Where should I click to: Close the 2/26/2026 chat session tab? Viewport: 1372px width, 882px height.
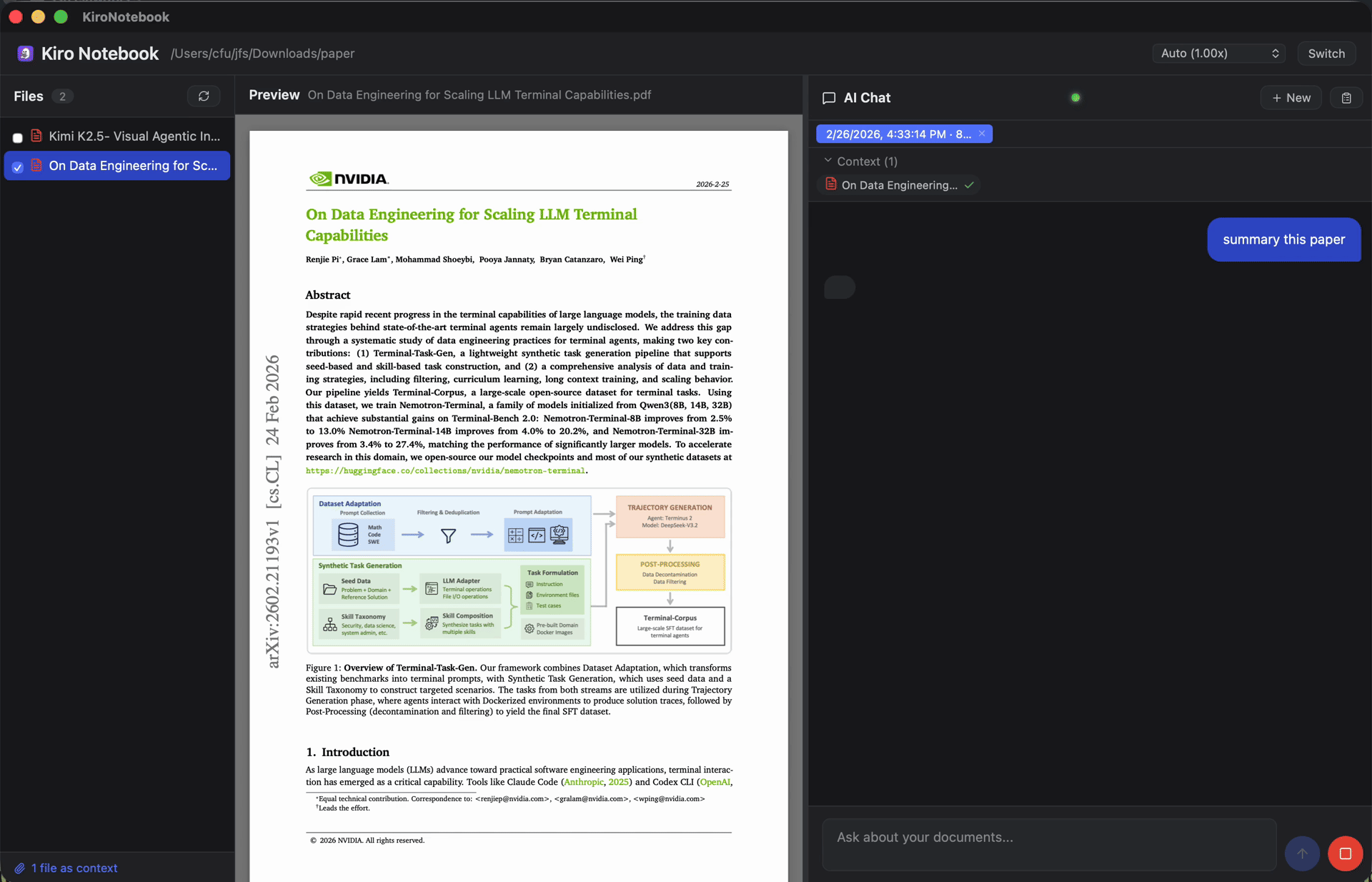(x=982, y=134)
